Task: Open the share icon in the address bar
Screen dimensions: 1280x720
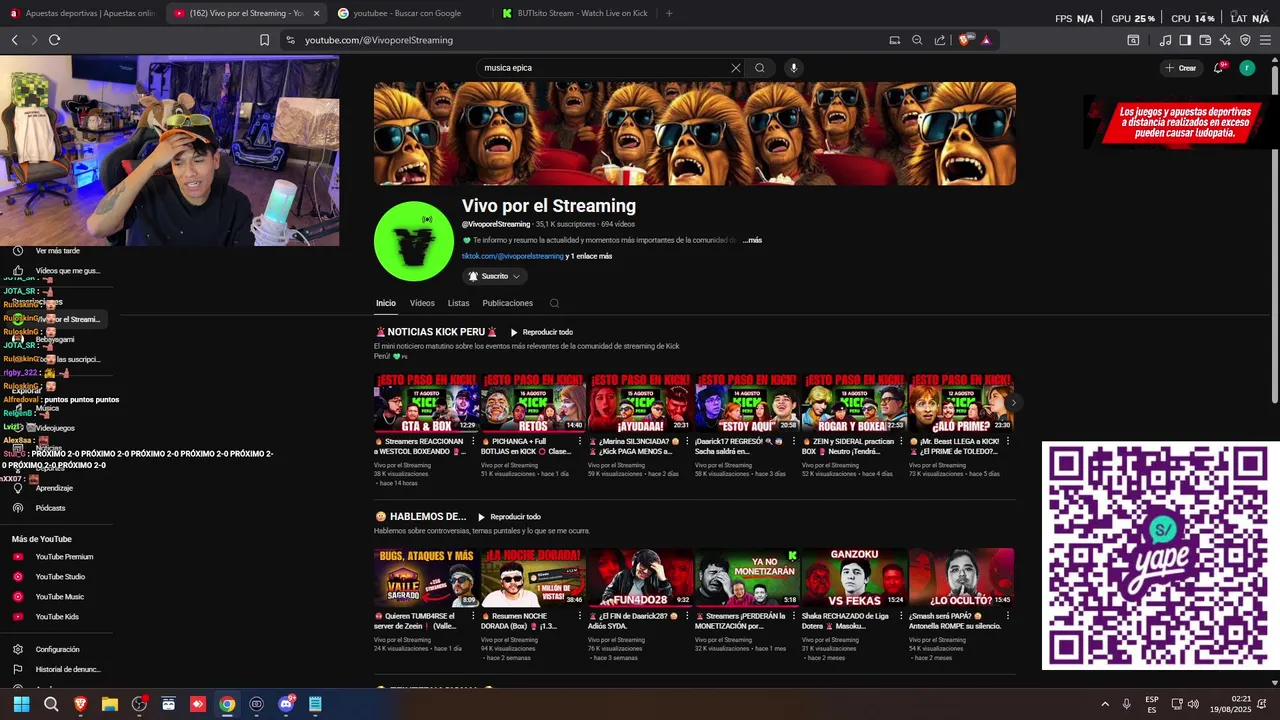Action: (940, 40)
